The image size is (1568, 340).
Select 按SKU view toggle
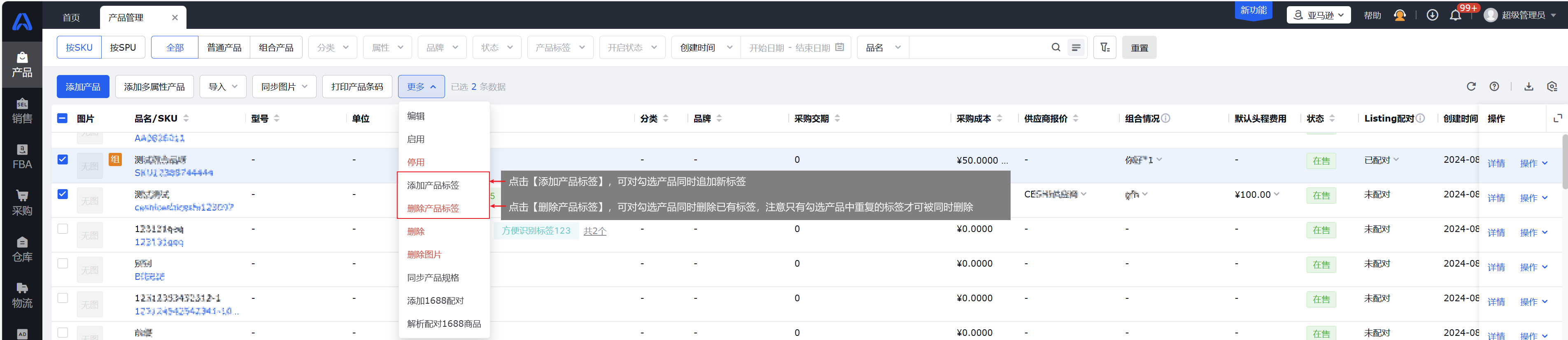click(x=79, y=47)
